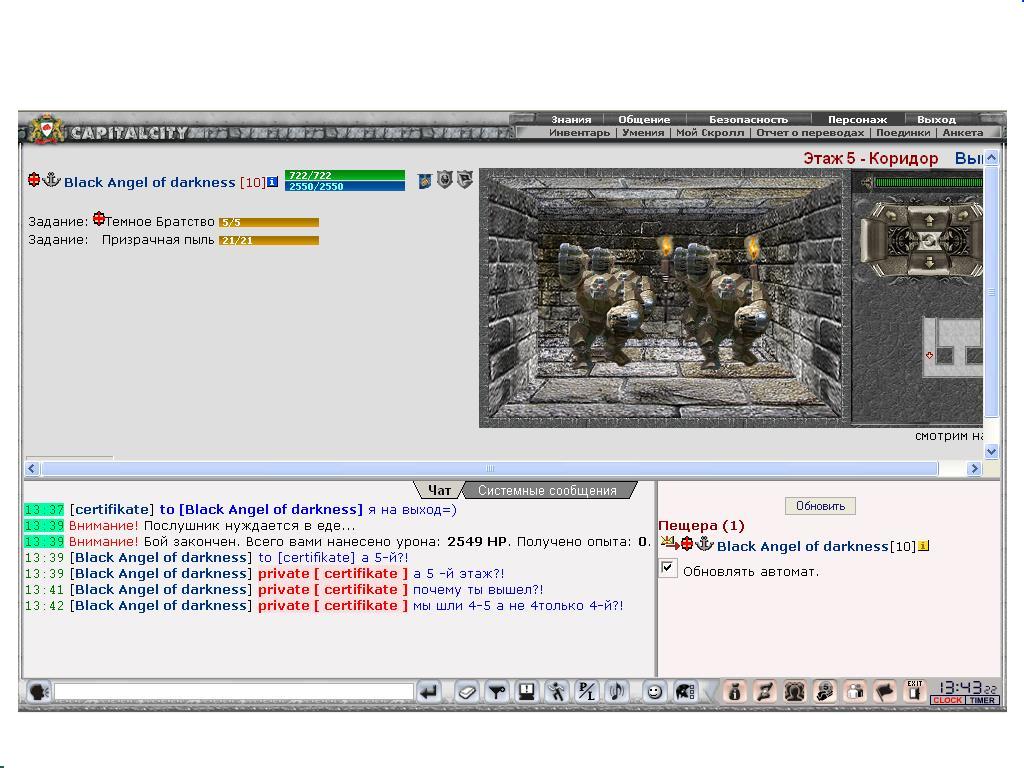Switch to the TIMER mode
This screenshot has width=1024, height=768.
tap(982, 700)
